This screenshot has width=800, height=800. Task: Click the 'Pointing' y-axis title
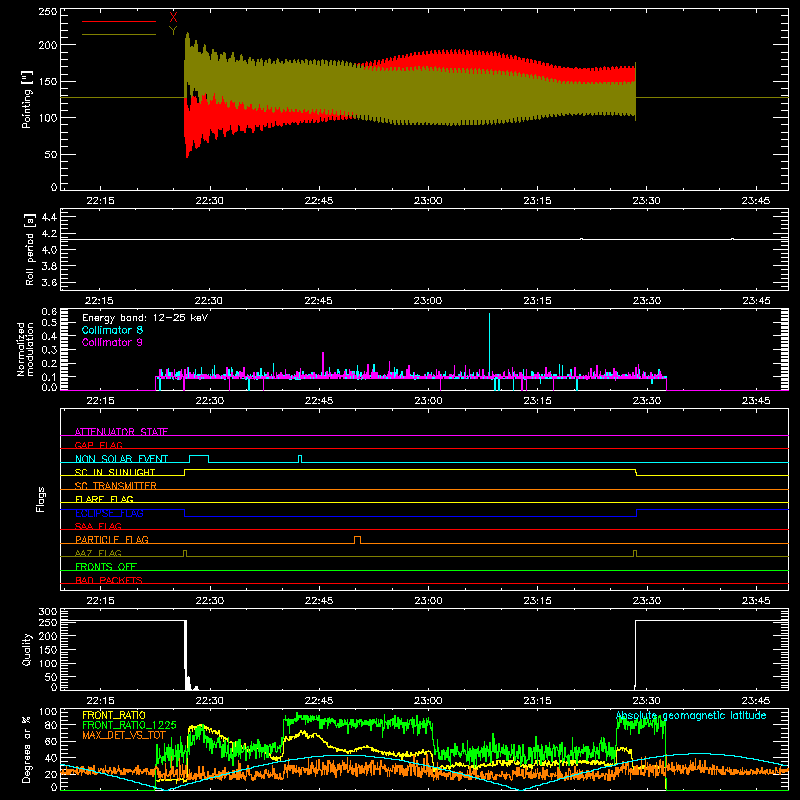pos(27,99)
